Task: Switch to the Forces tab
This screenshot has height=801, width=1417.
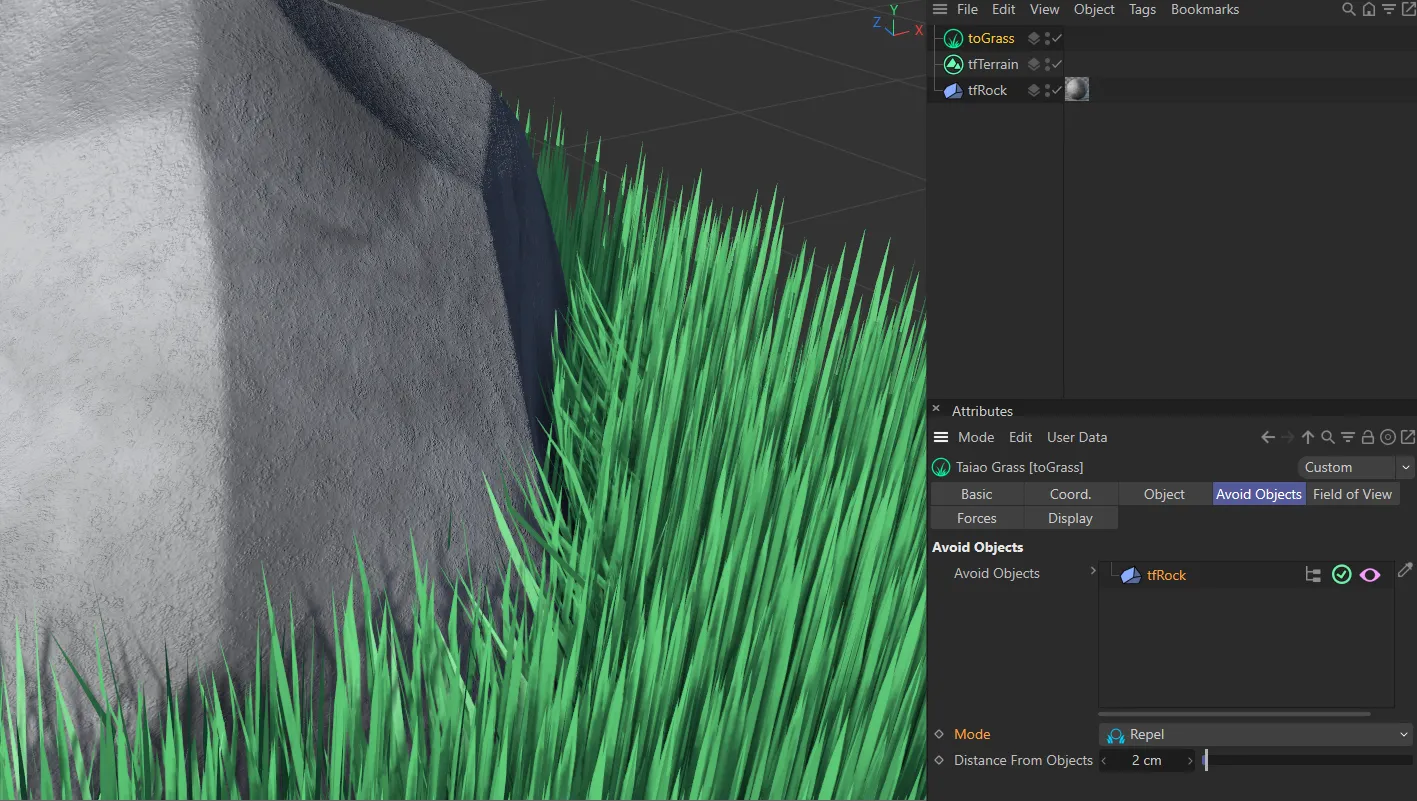Action: pyautogui.click(x=976, y=518)
